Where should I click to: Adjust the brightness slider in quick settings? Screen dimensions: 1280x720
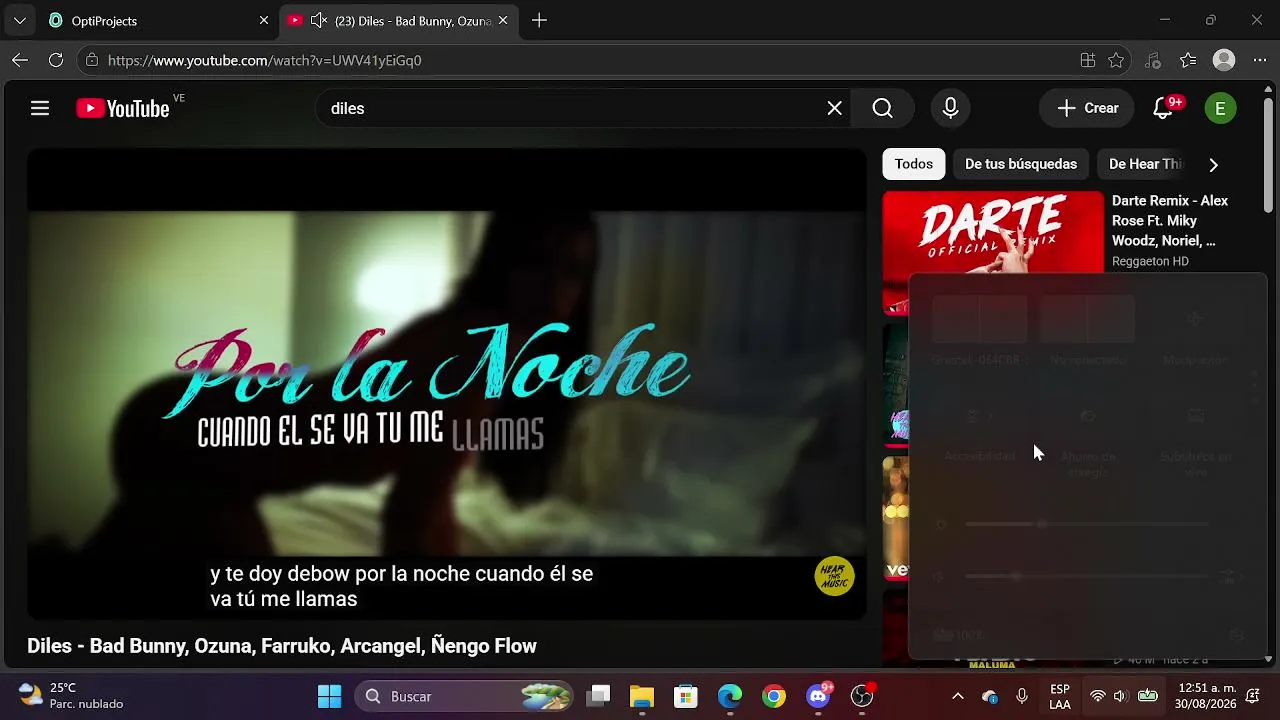point(1087,525)
